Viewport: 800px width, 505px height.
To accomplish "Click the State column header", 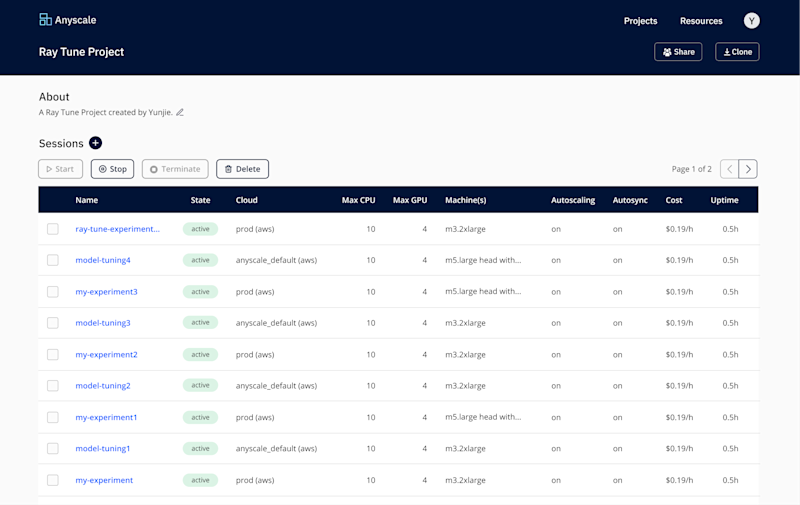I will pos(201,200).
